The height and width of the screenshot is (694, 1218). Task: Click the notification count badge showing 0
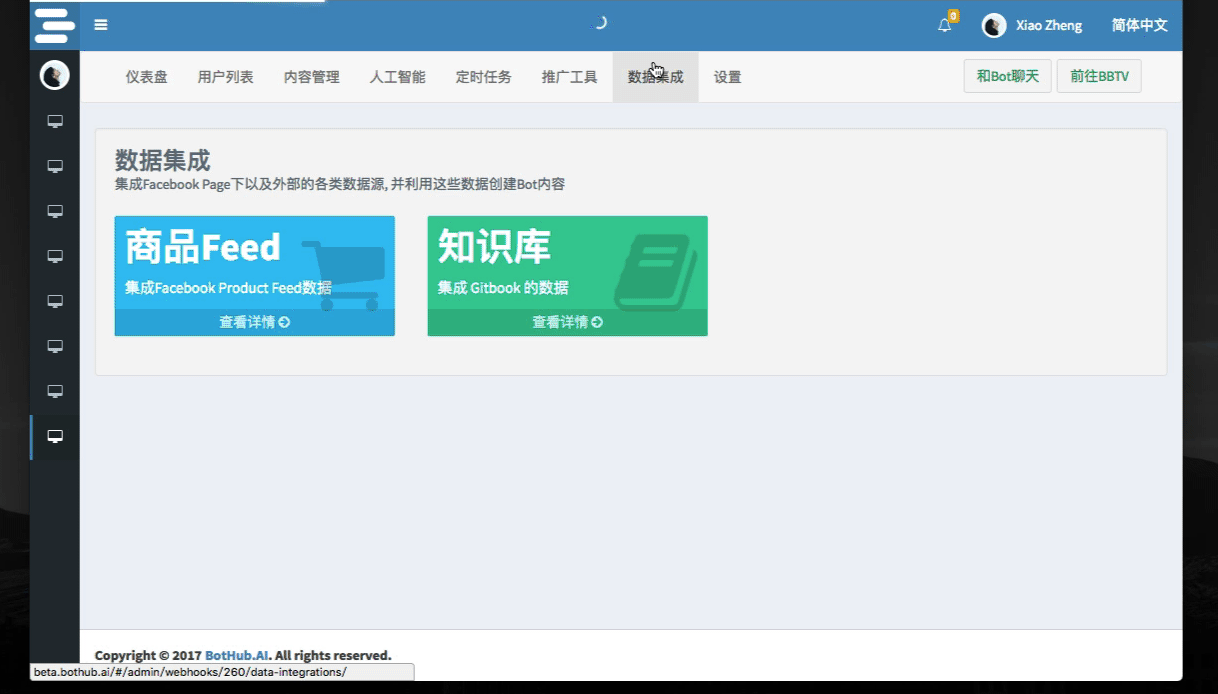tap(953, 16)
